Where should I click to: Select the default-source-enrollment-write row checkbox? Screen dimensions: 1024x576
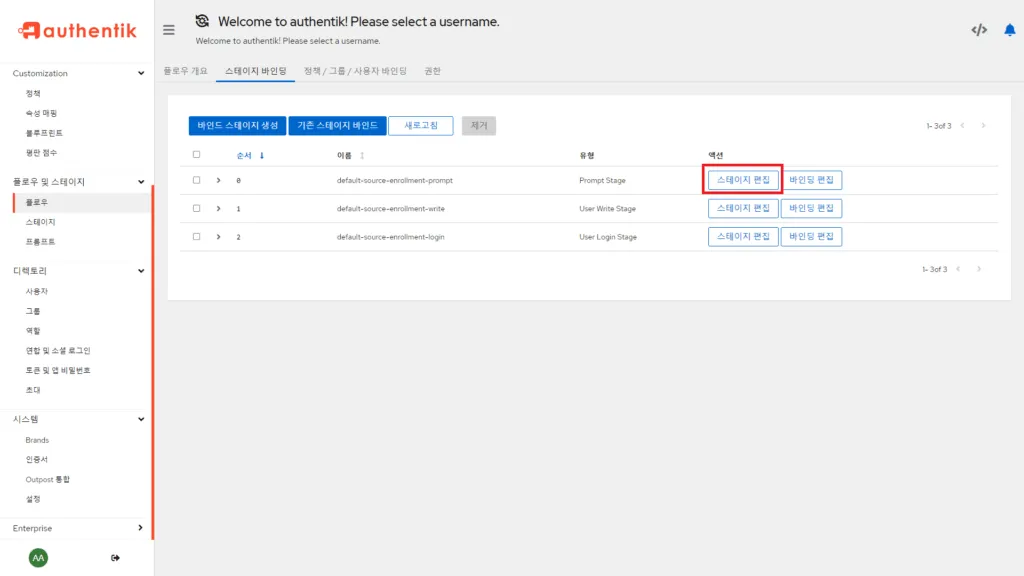pyautogui.click(x=196, y=208)
